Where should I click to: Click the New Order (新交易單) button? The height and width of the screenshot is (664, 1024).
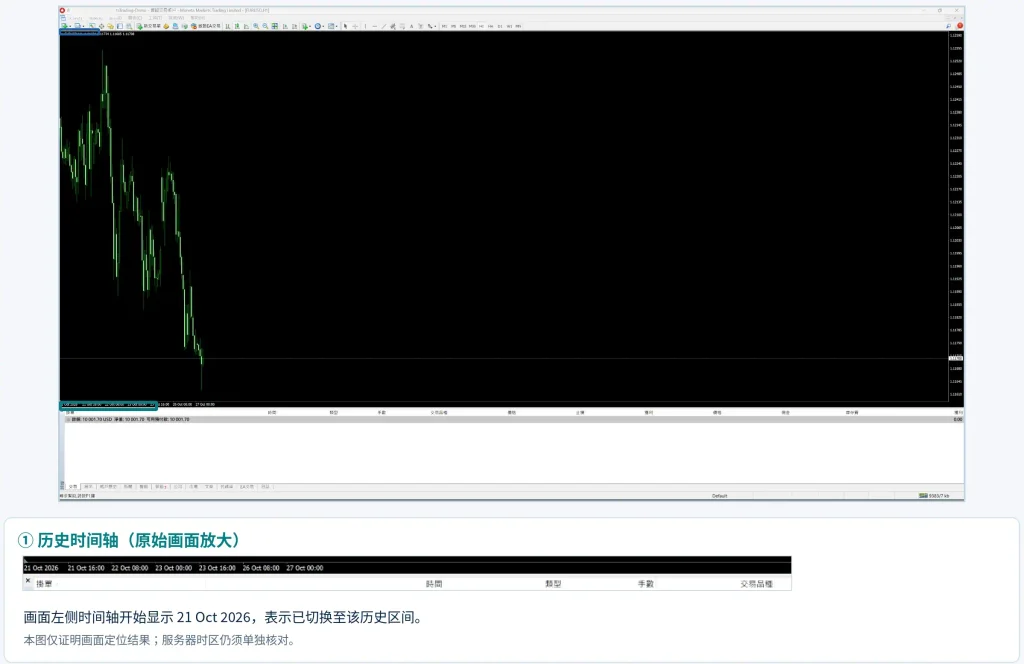click(149, 26)
